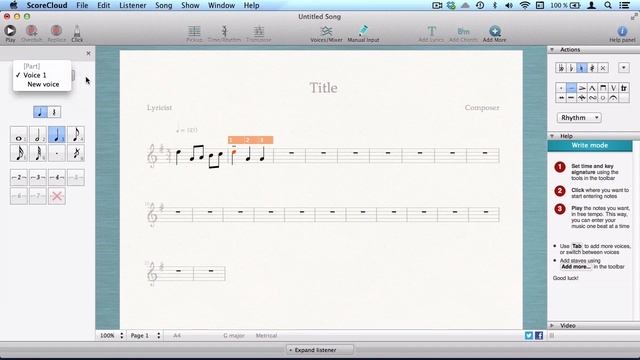The width and height of the screenshot is (640, 360).
Task: Choose New voice menu entry
Action: 43,84
